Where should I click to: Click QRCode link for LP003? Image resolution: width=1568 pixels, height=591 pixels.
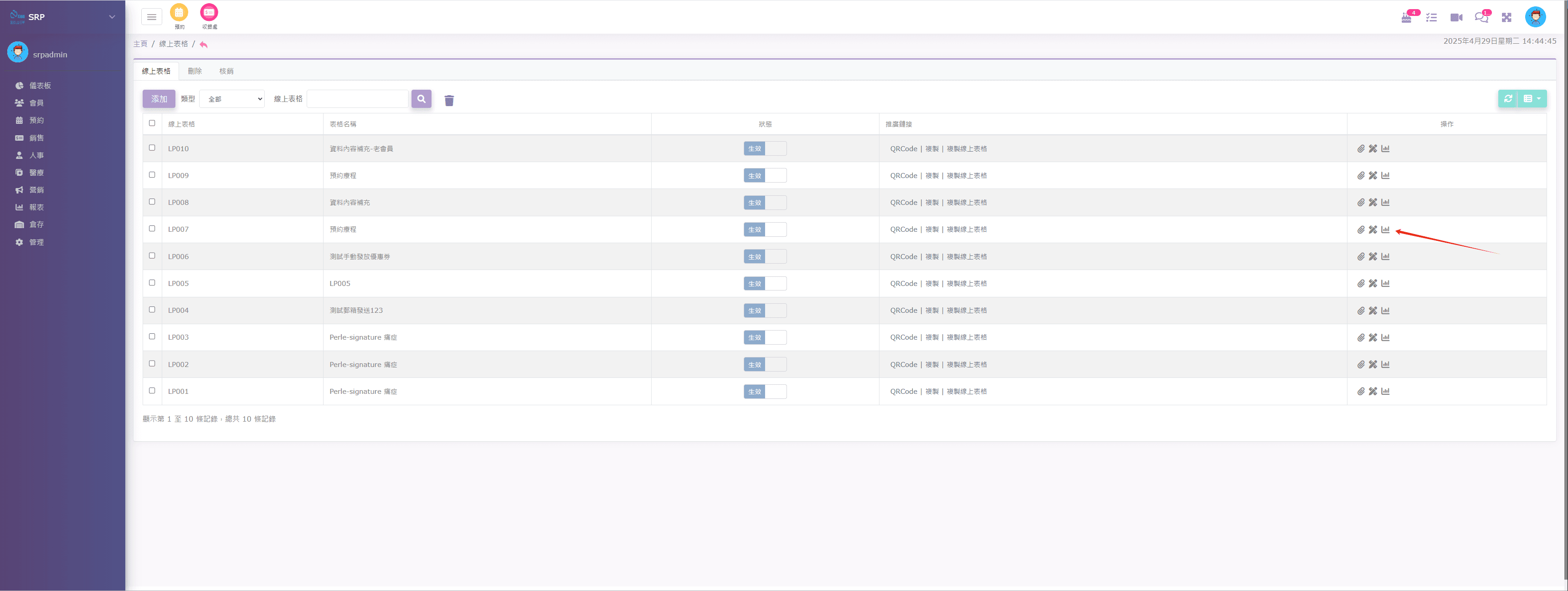coord(903,337)
